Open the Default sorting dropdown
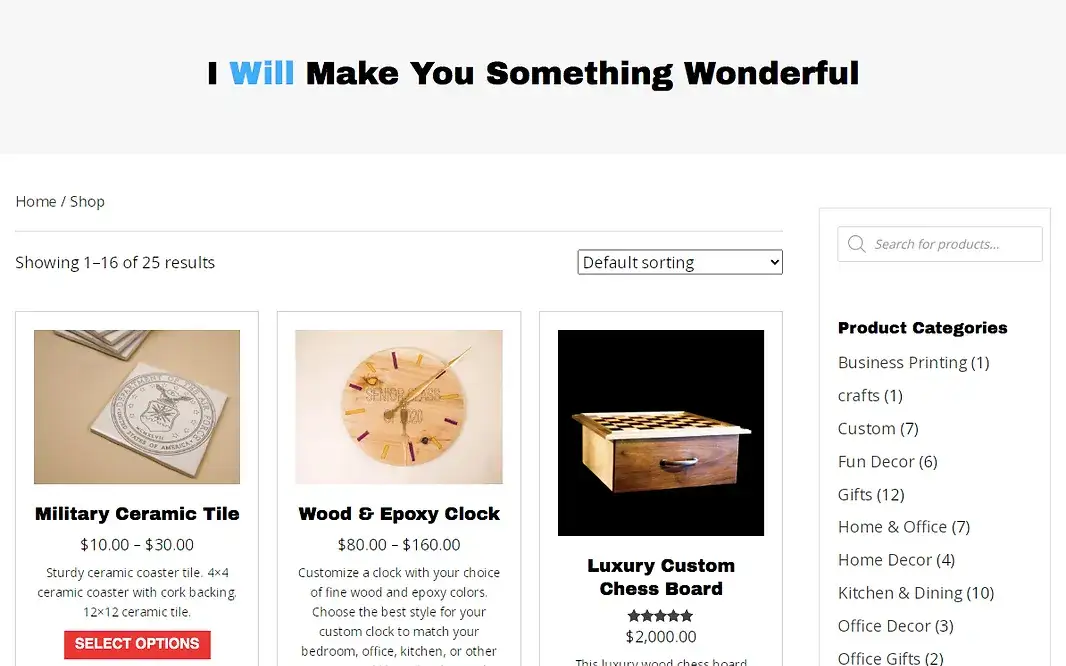 [x=680, y=262]
